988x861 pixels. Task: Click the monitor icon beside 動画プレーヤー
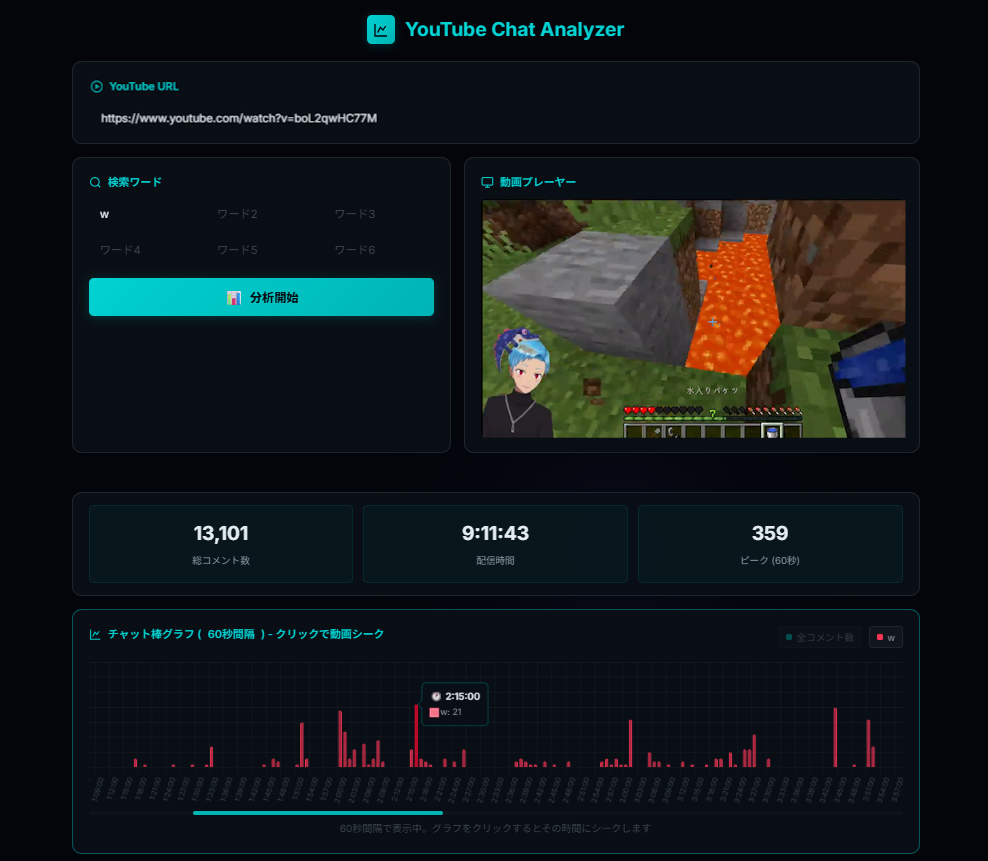point(488,183)
